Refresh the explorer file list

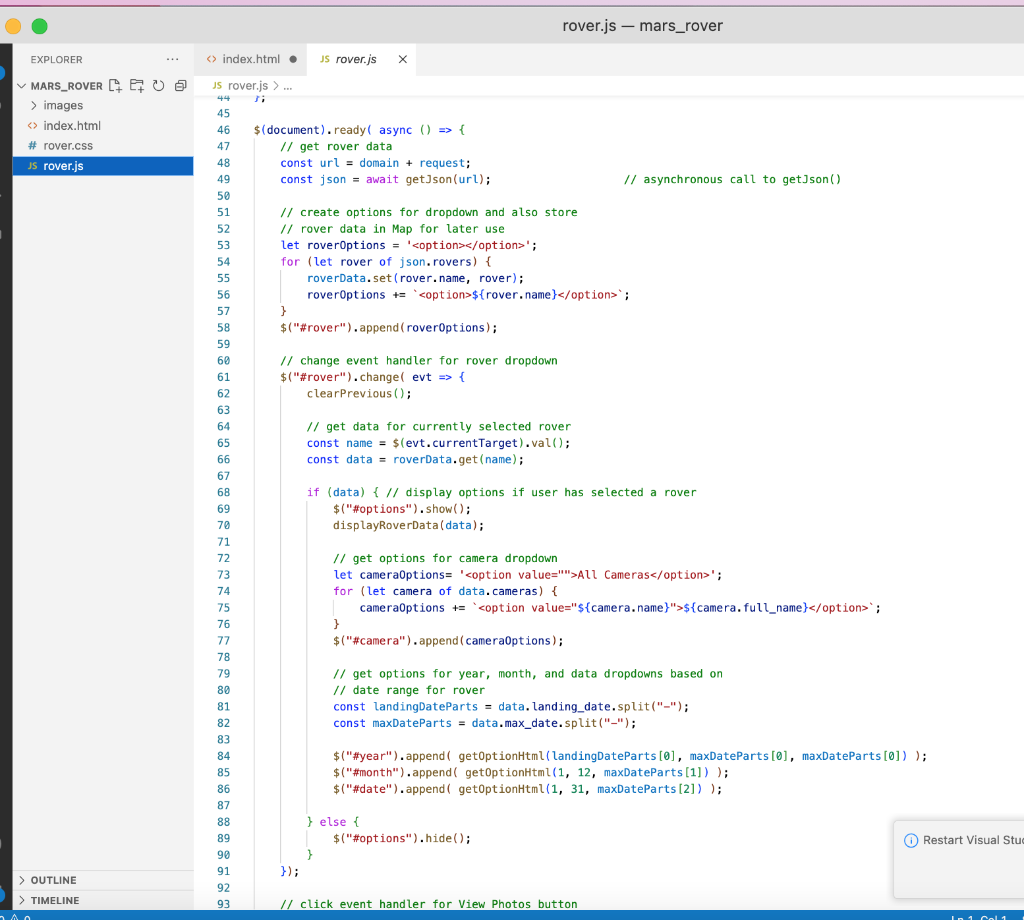point(159,86)
